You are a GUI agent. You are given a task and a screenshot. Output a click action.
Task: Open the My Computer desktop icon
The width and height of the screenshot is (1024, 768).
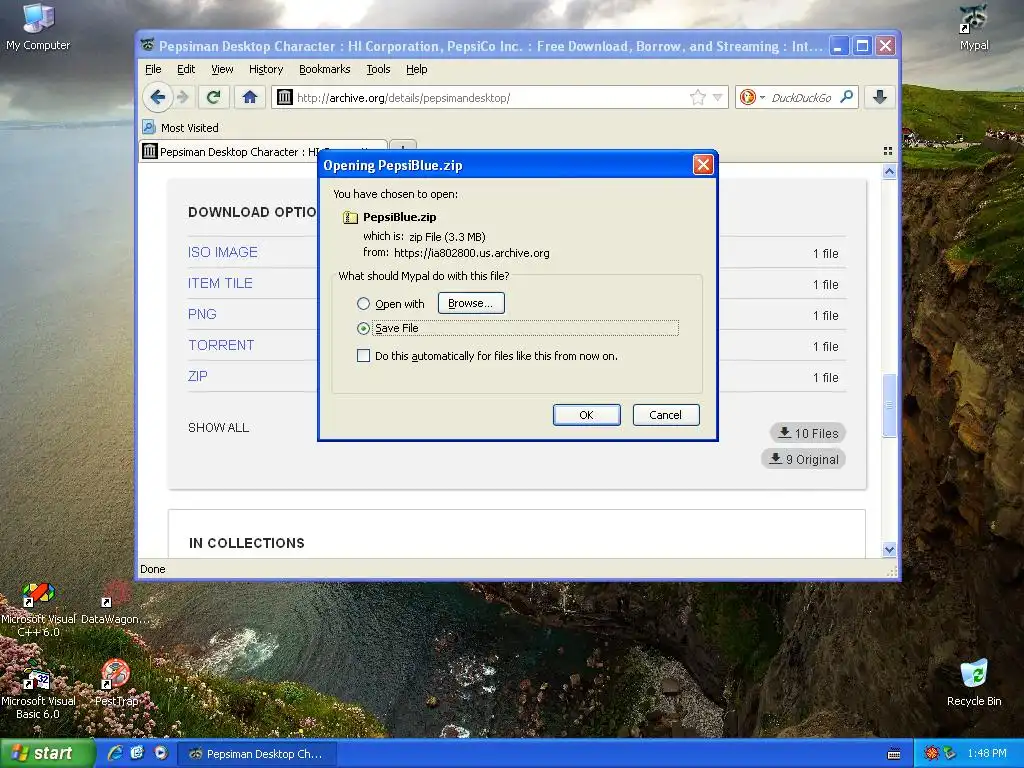[38, 27]
